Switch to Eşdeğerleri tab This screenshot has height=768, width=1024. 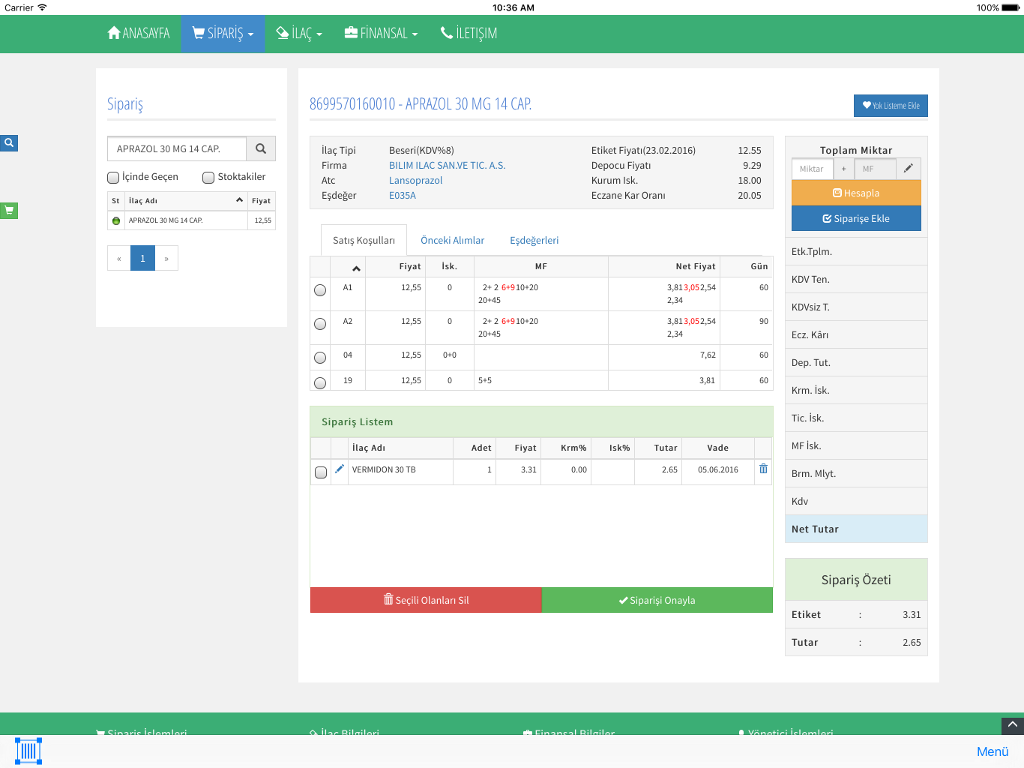coord(534,240)
